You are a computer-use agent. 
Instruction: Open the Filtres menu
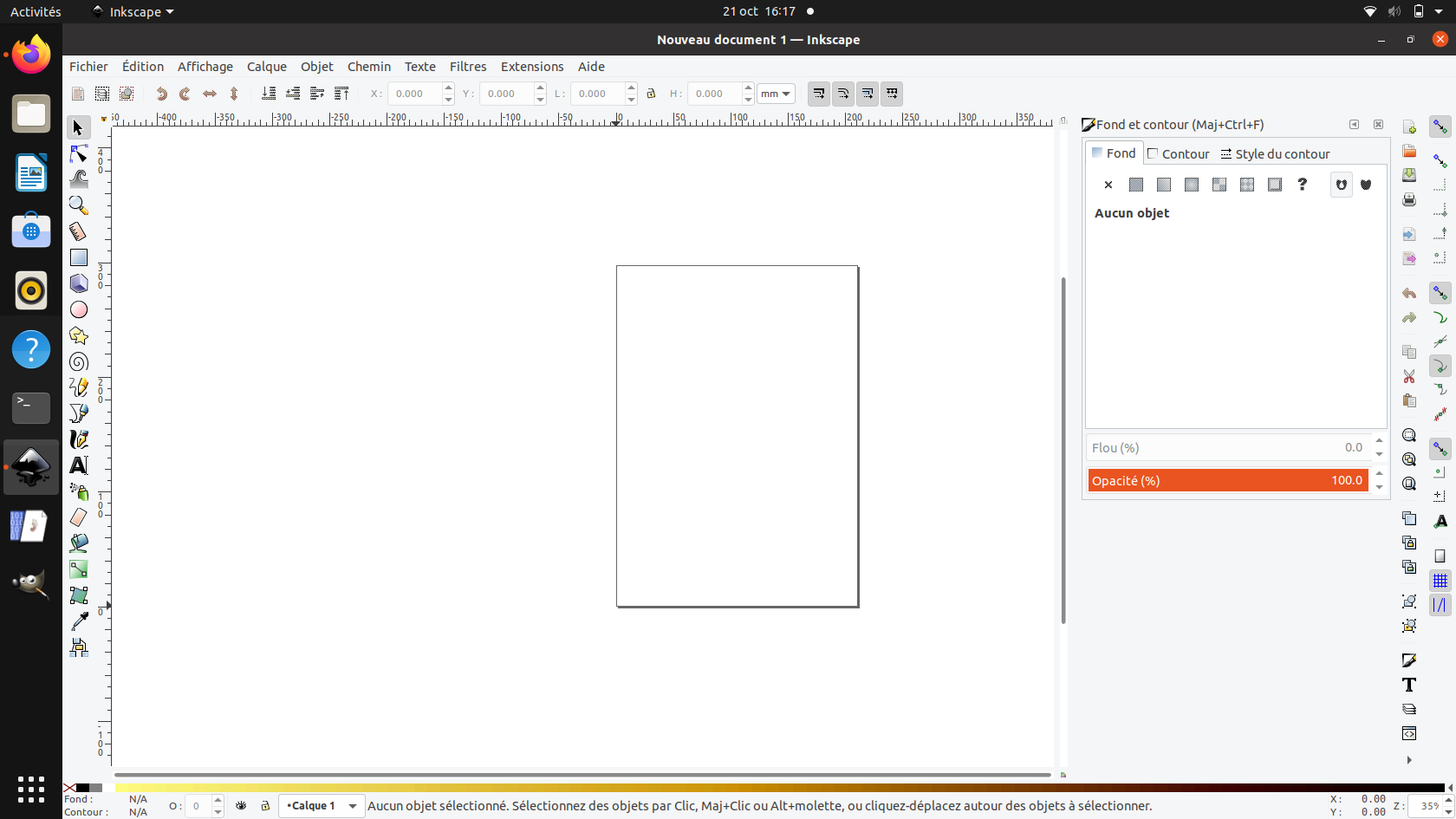468,67
